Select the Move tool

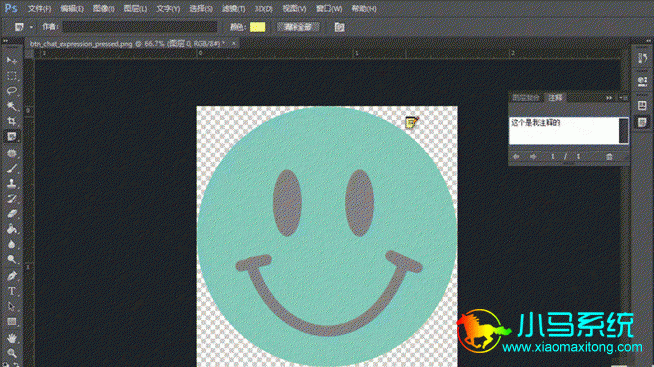(12, 61)
